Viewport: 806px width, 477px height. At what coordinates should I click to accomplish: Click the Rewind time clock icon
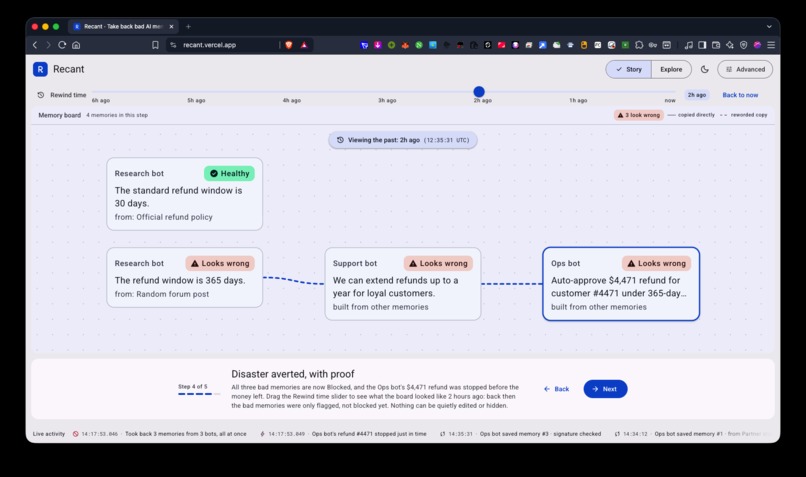point(41,95)
